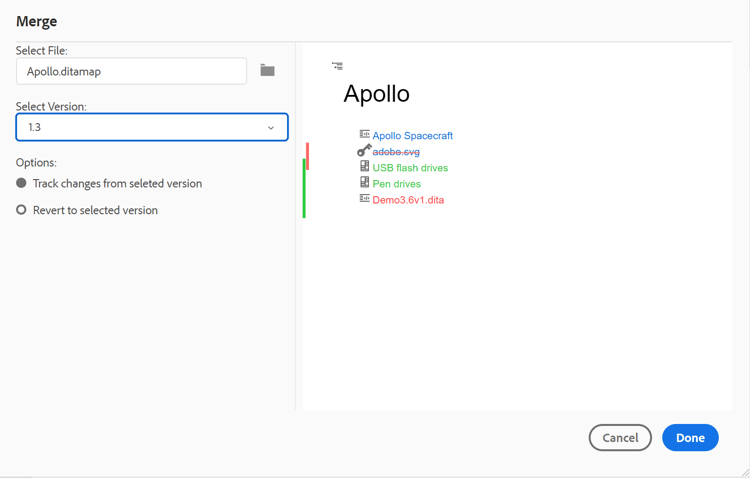750x478 pixels.
Task: Open the Pen drives entry
Action: (396, 184)
